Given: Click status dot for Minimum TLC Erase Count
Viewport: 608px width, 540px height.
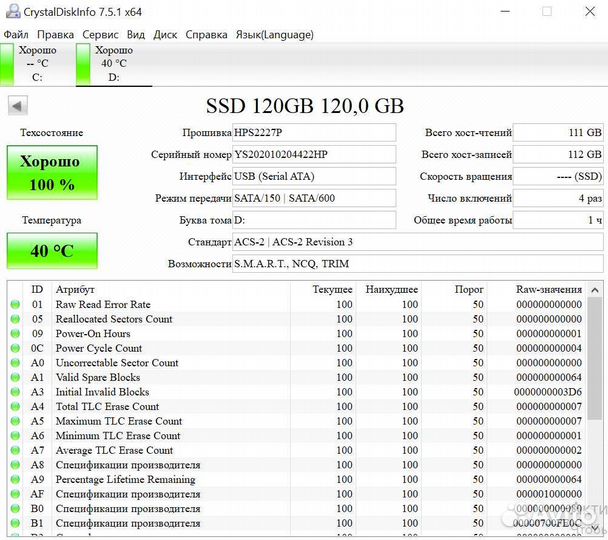Looking at the screenshot, I should pos(15,436).
